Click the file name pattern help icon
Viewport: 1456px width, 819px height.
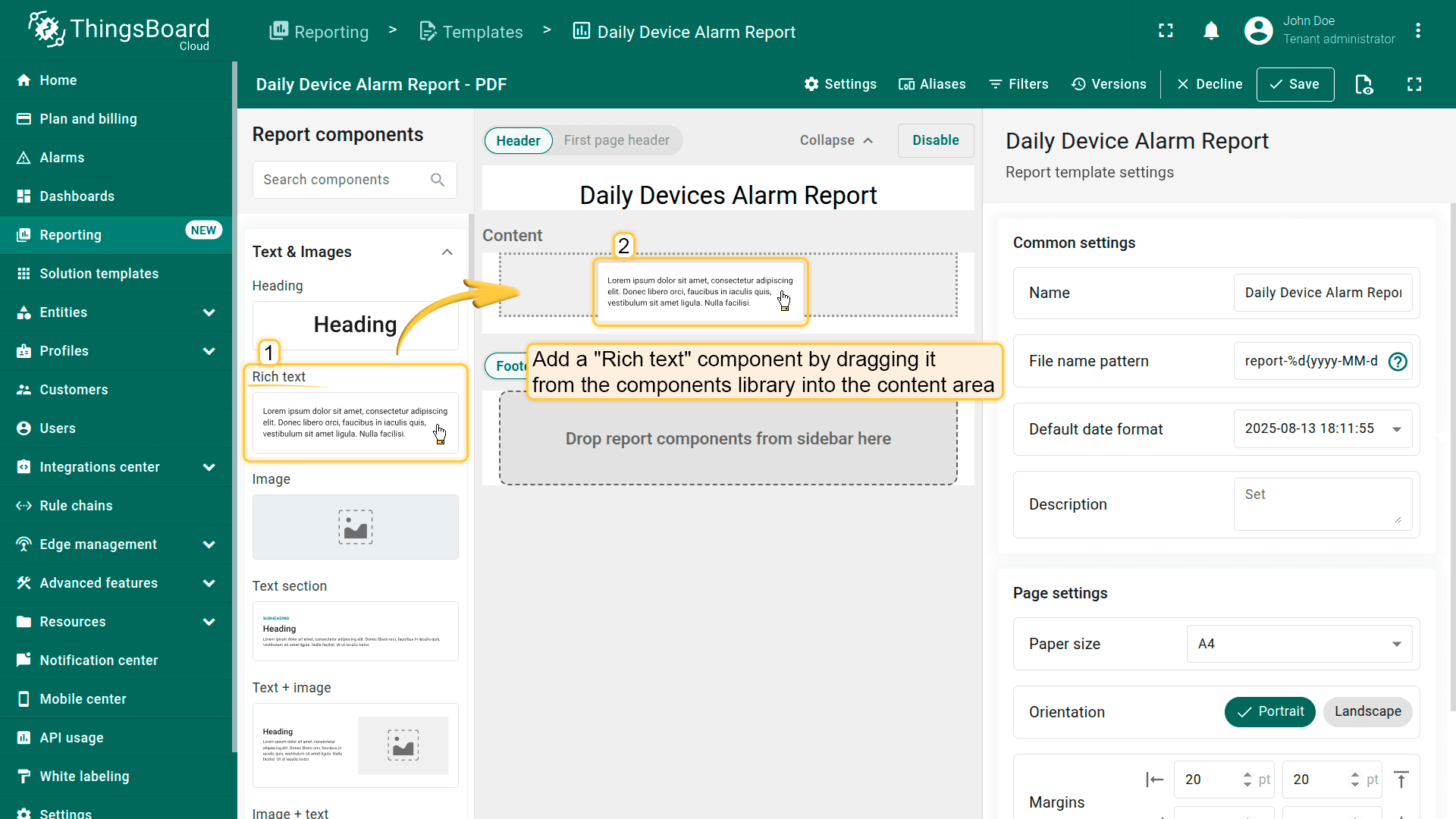click(1398, 362)
